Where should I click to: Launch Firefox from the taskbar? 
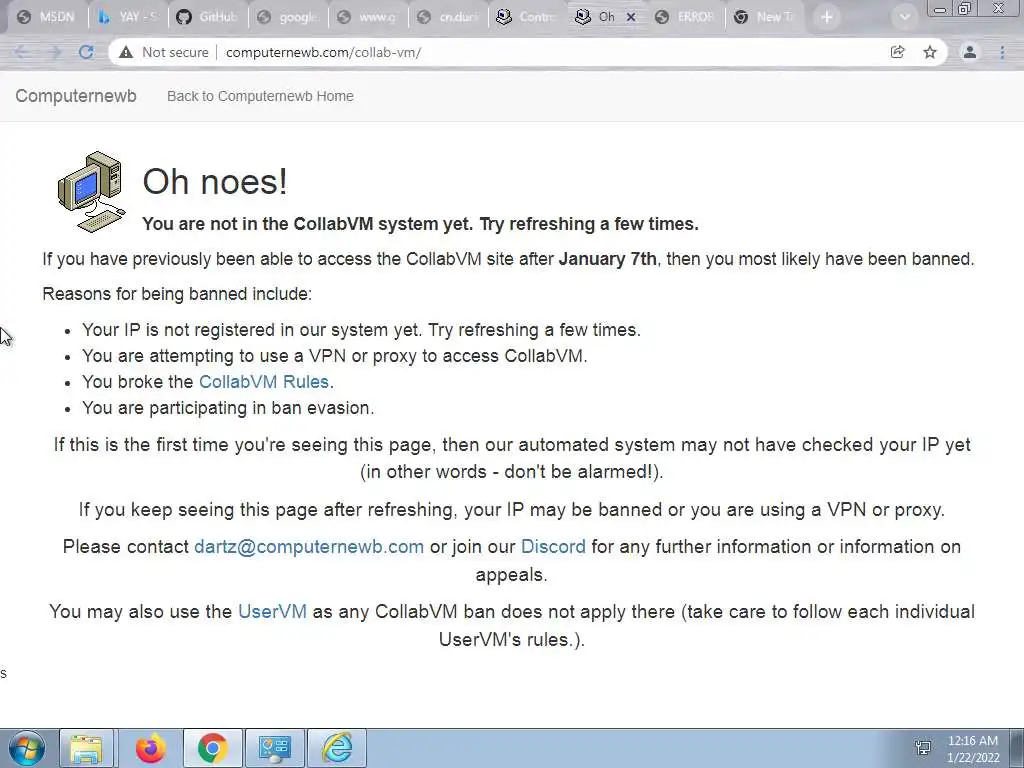(x=150, y=748)
